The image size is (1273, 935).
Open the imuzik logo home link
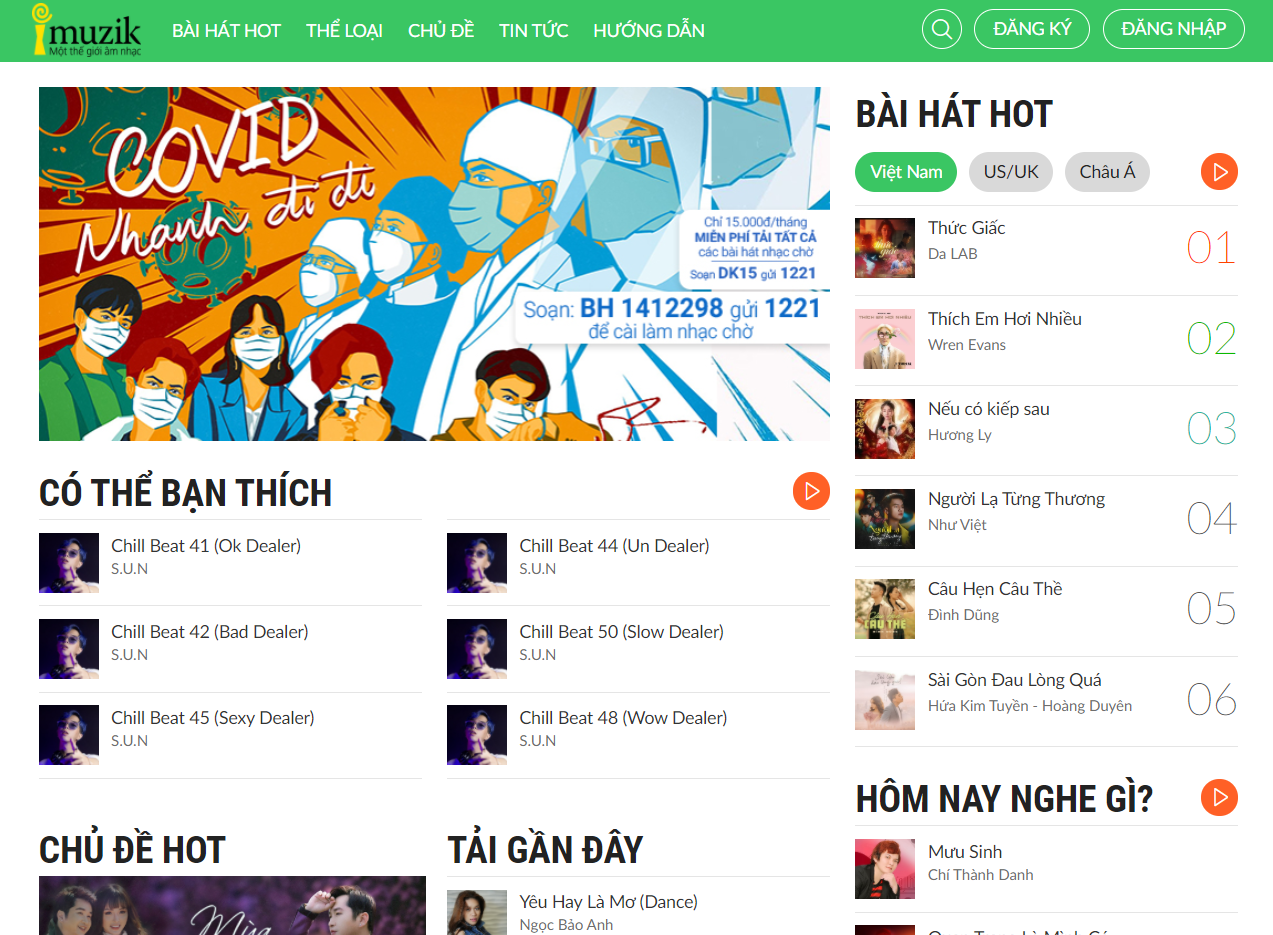coord(86,29)
